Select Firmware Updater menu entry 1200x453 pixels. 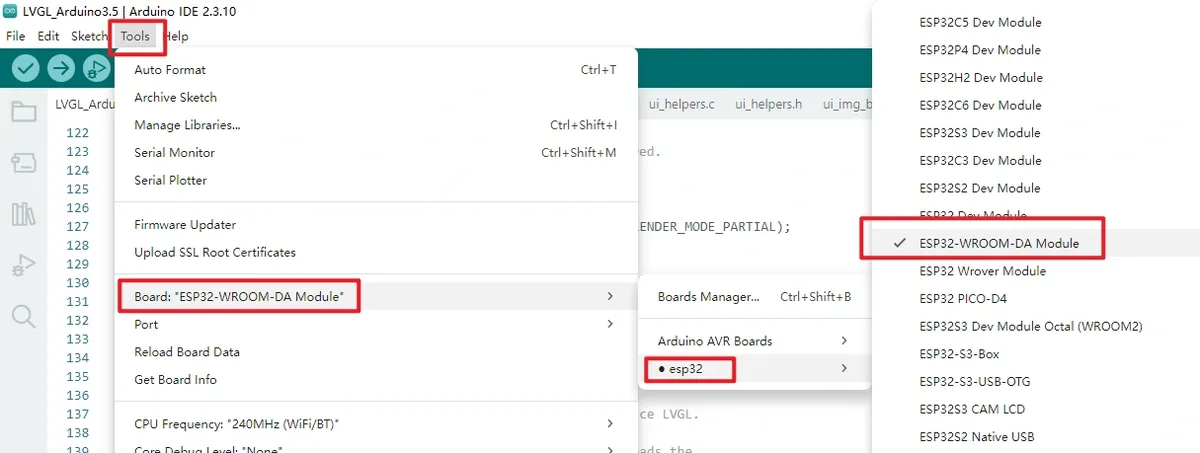pyautogui.click(x=376, y=225)
